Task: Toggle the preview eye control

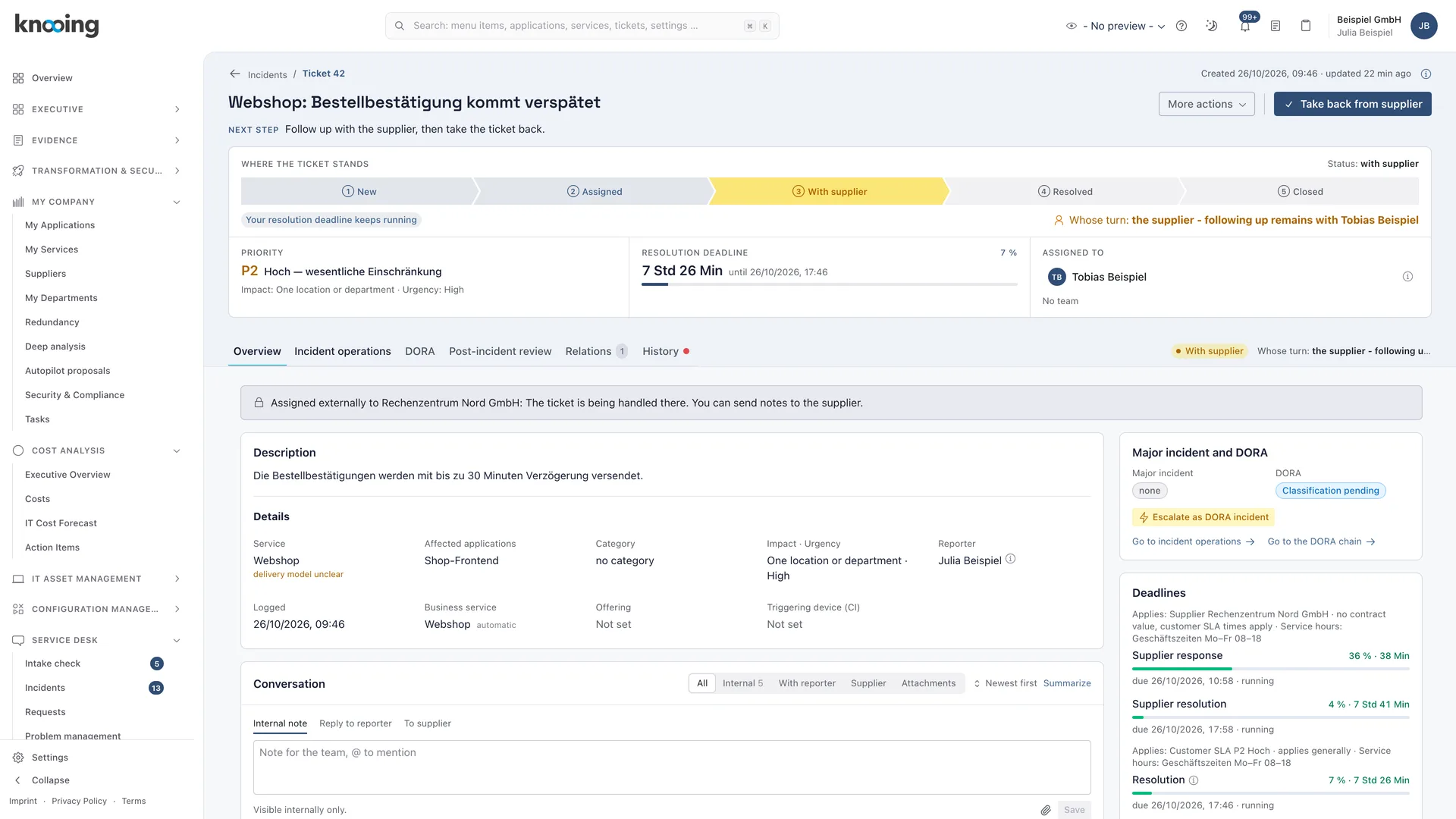Action: [1072, 26]
